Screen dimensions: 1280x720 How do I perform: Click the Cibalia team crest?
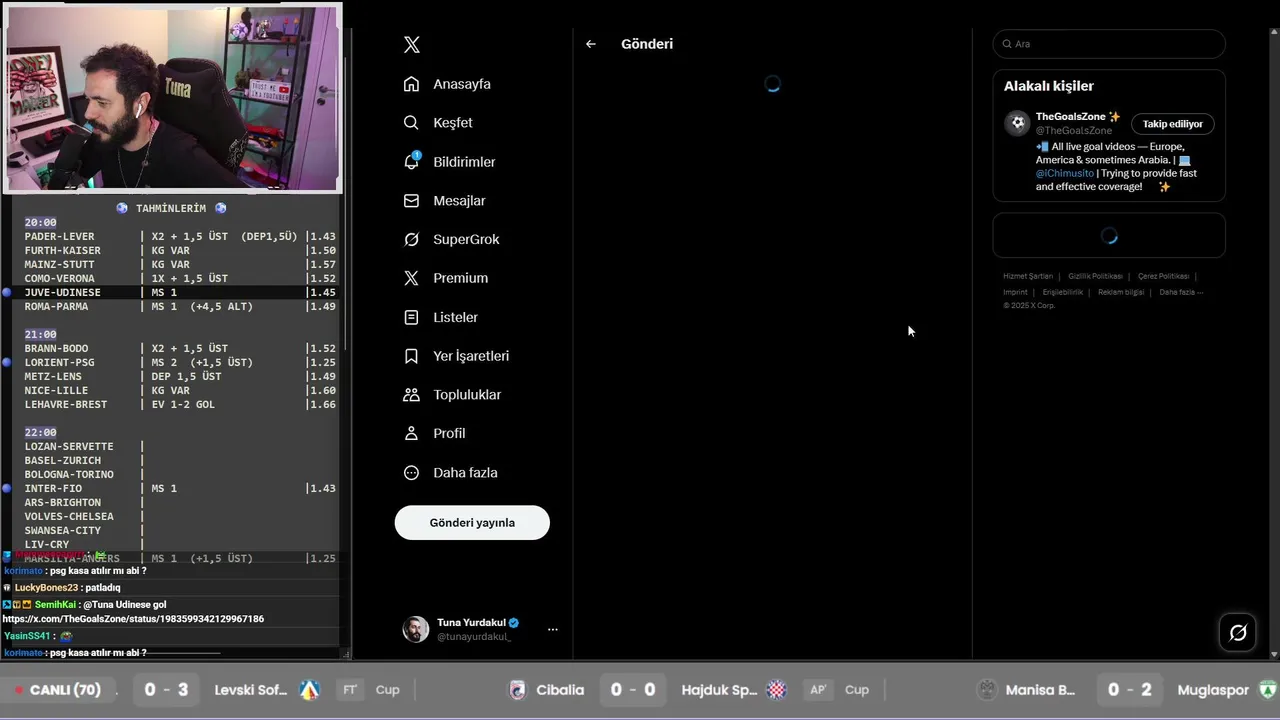pos(517,690)
